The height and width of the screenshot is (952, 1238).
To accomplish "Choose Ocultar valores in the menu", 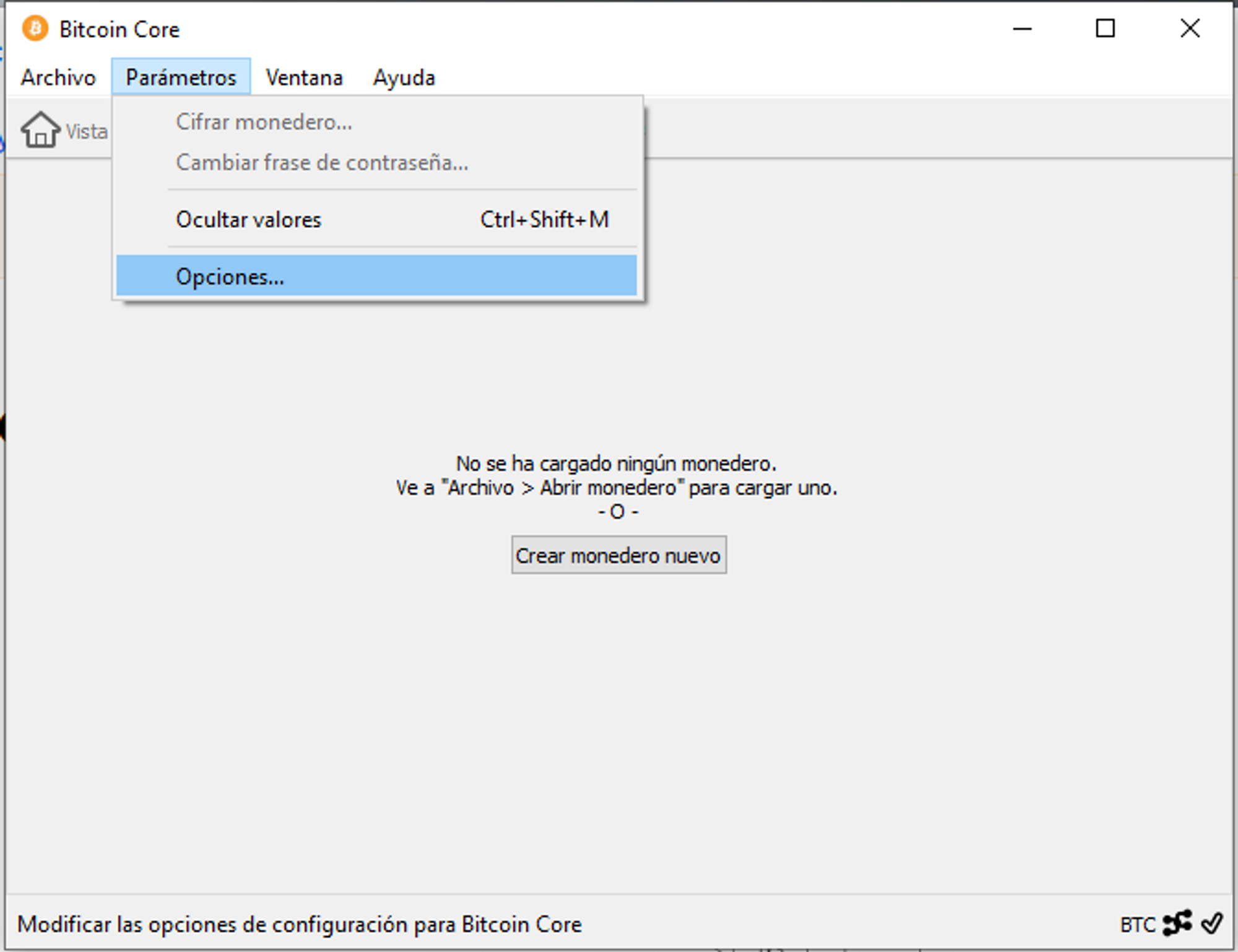I will (x=376, y=219).
